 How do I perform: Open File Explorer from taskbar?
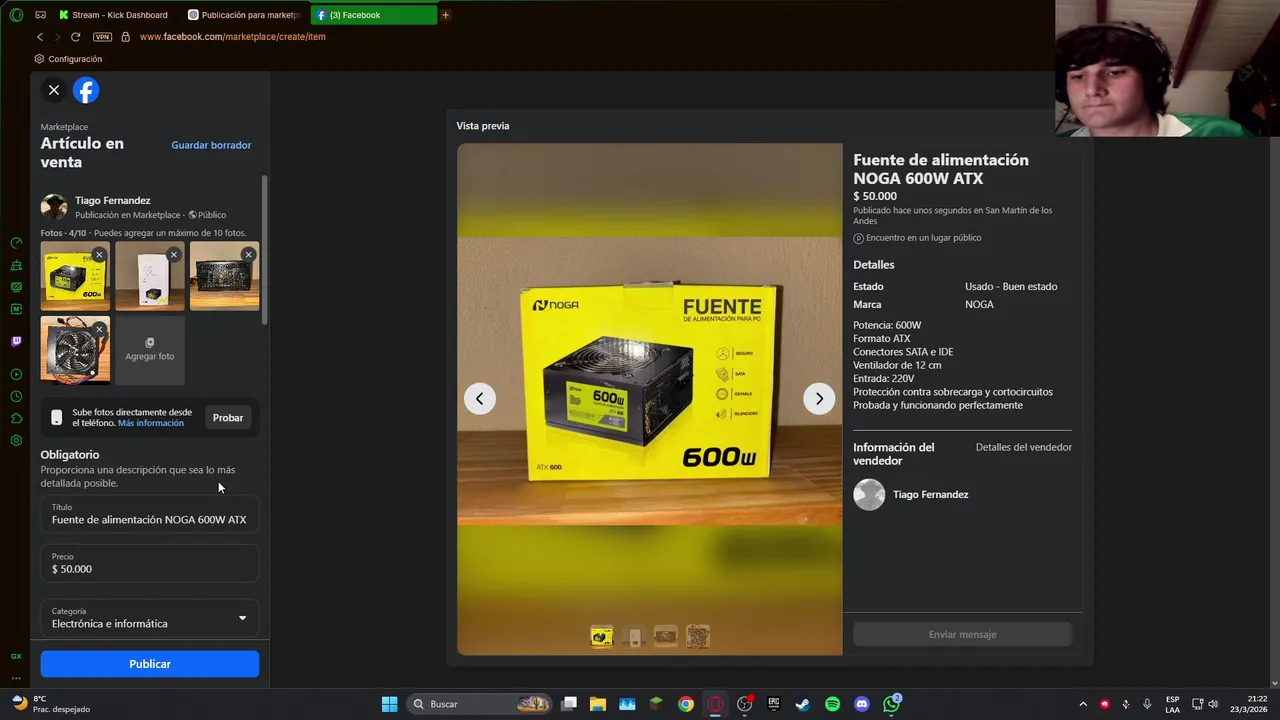coord(598,704)
